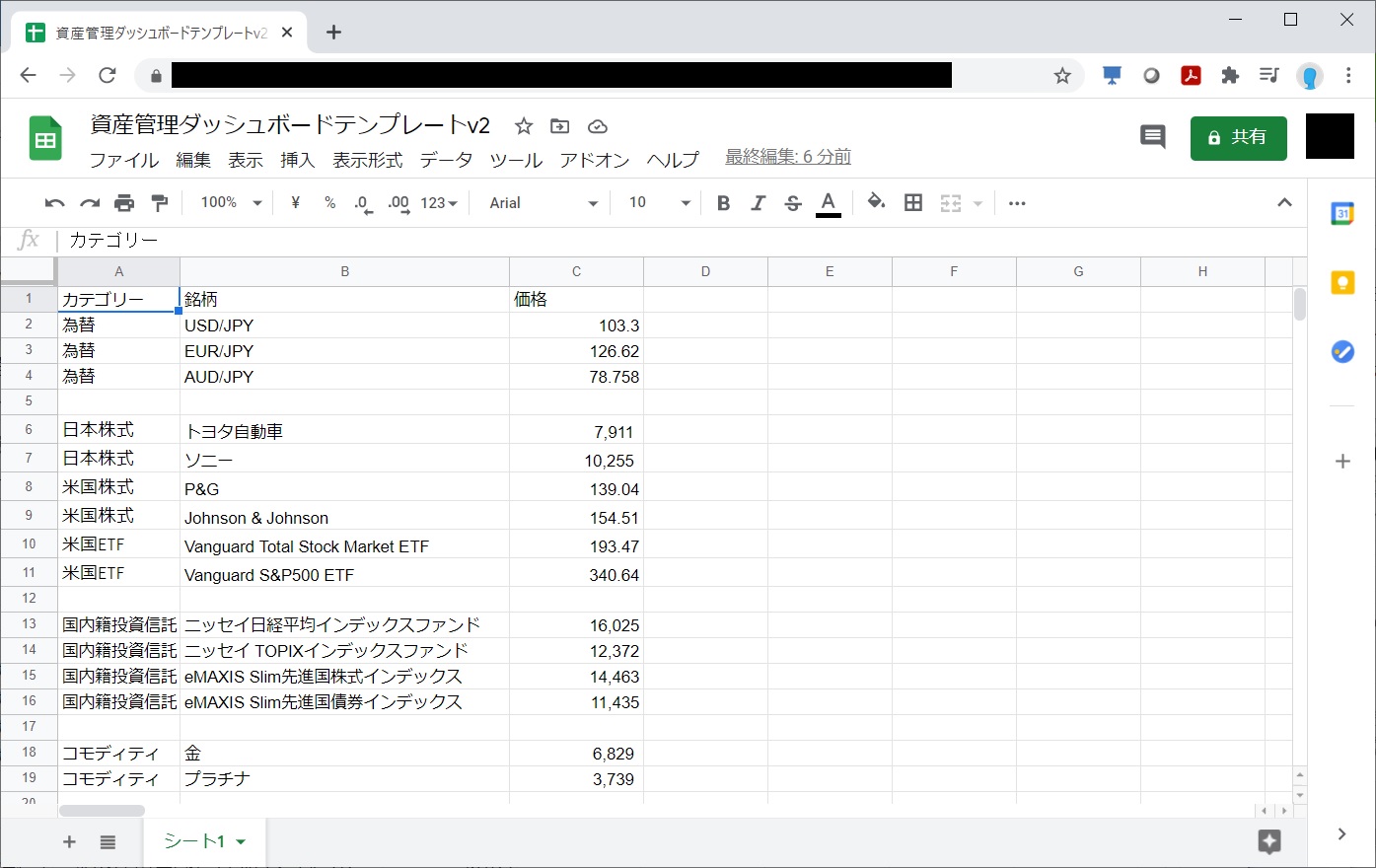Open the 挿入 menu

(296, 160)
